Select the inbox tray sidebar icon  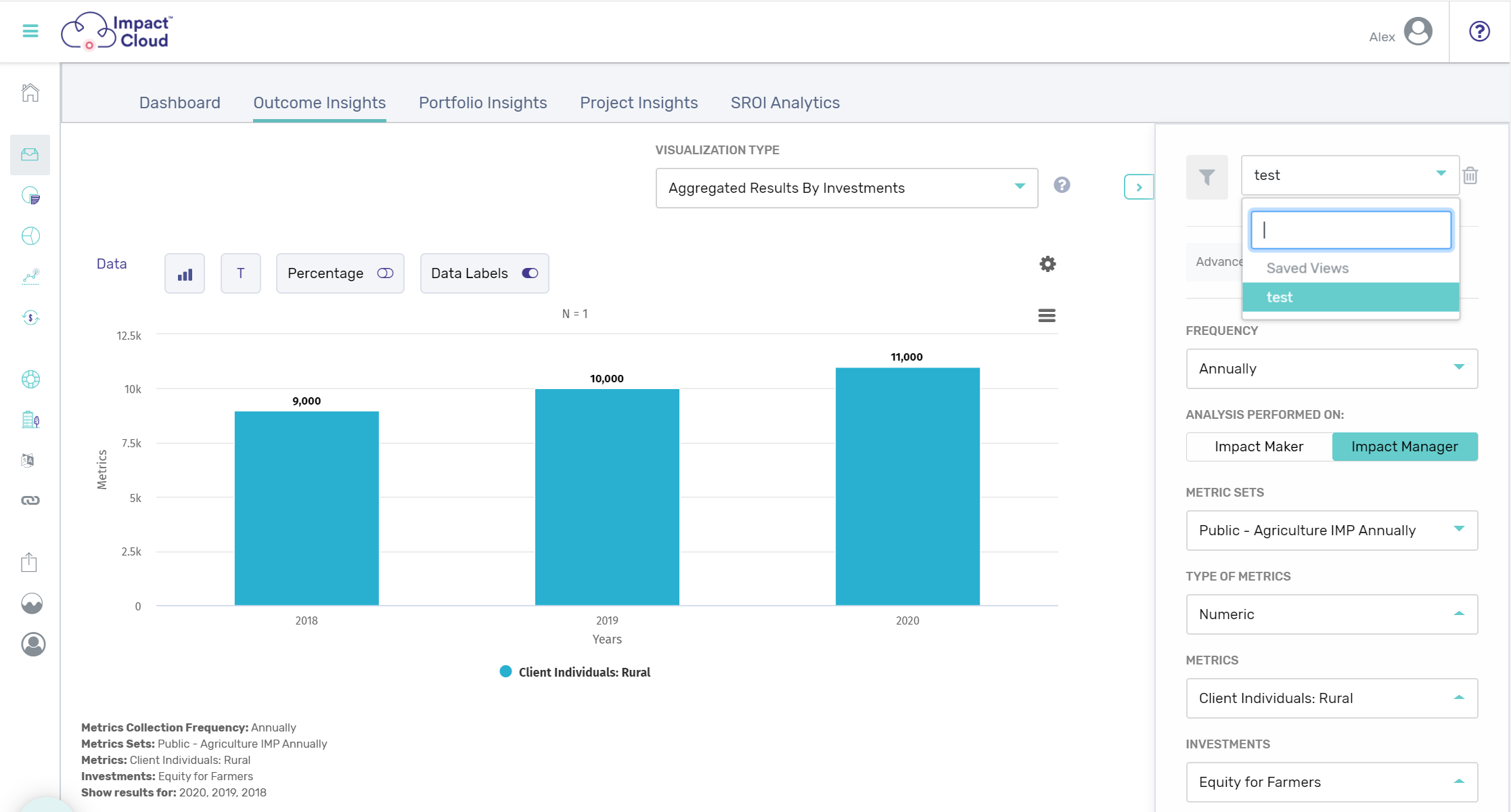[x=30, y=155]
